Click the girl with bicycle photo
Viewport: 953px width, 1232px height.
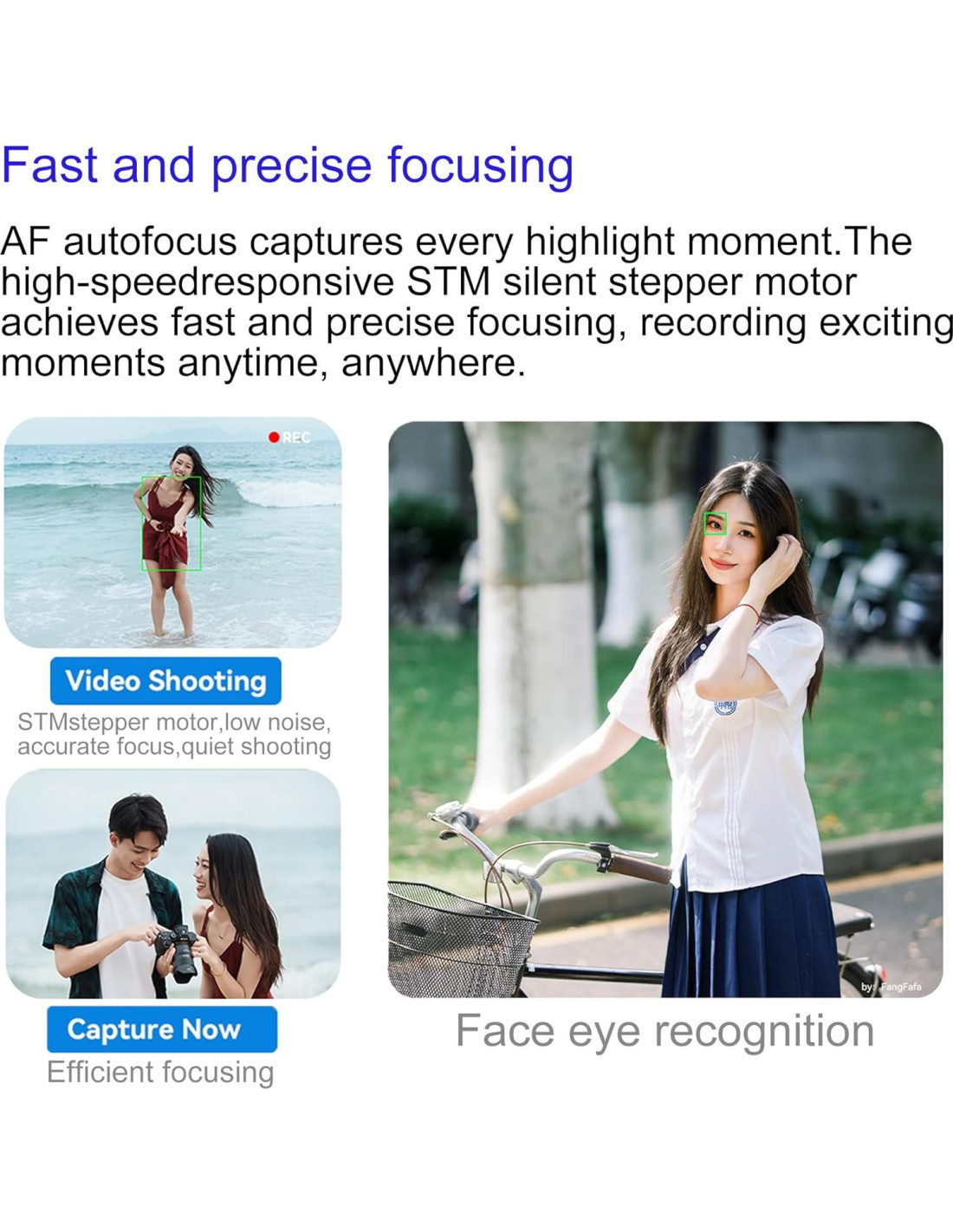pos(665,709)
